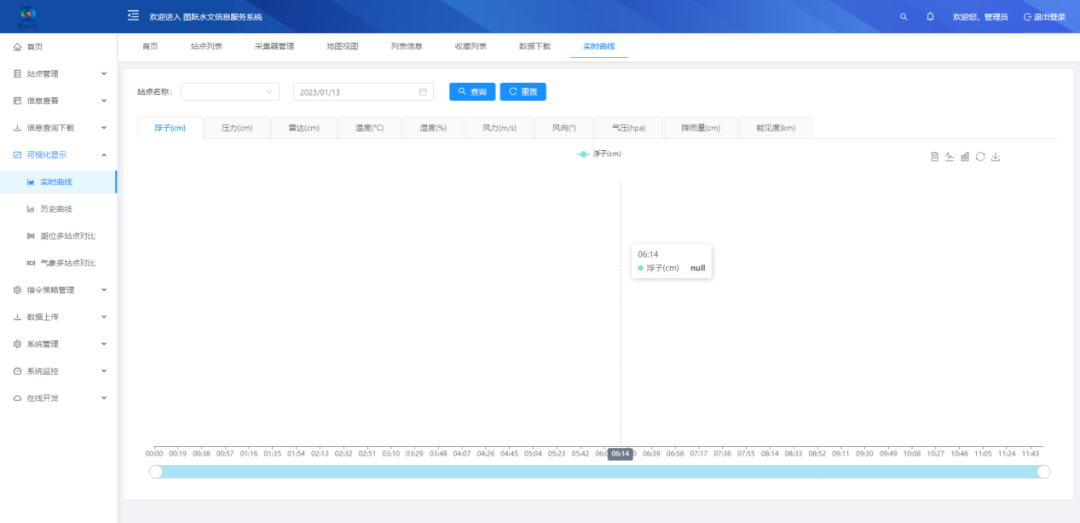Viewport: 1080px width, 523px height.
Task: Save chart as image download icon
Action: (995, 157)
